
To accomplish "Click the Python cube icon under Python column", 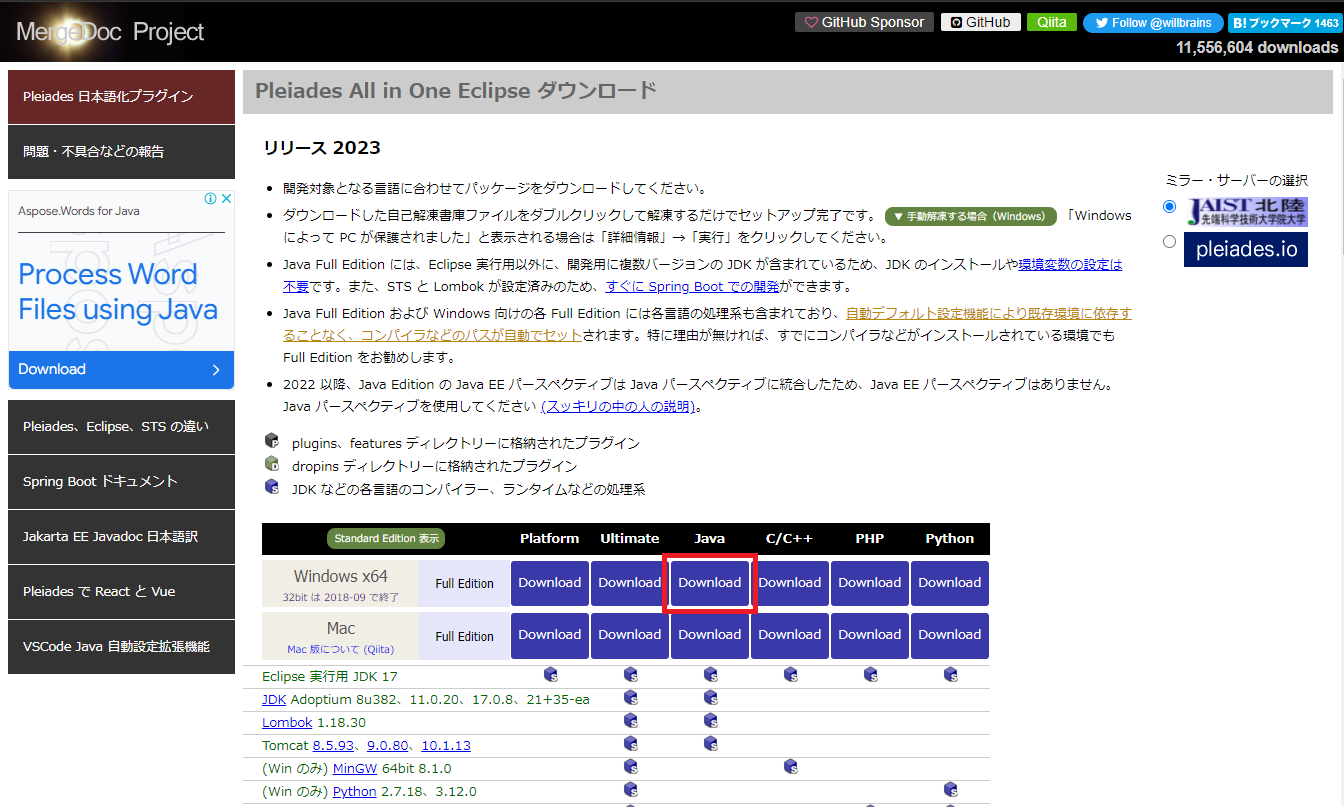I will click(950, 789).
